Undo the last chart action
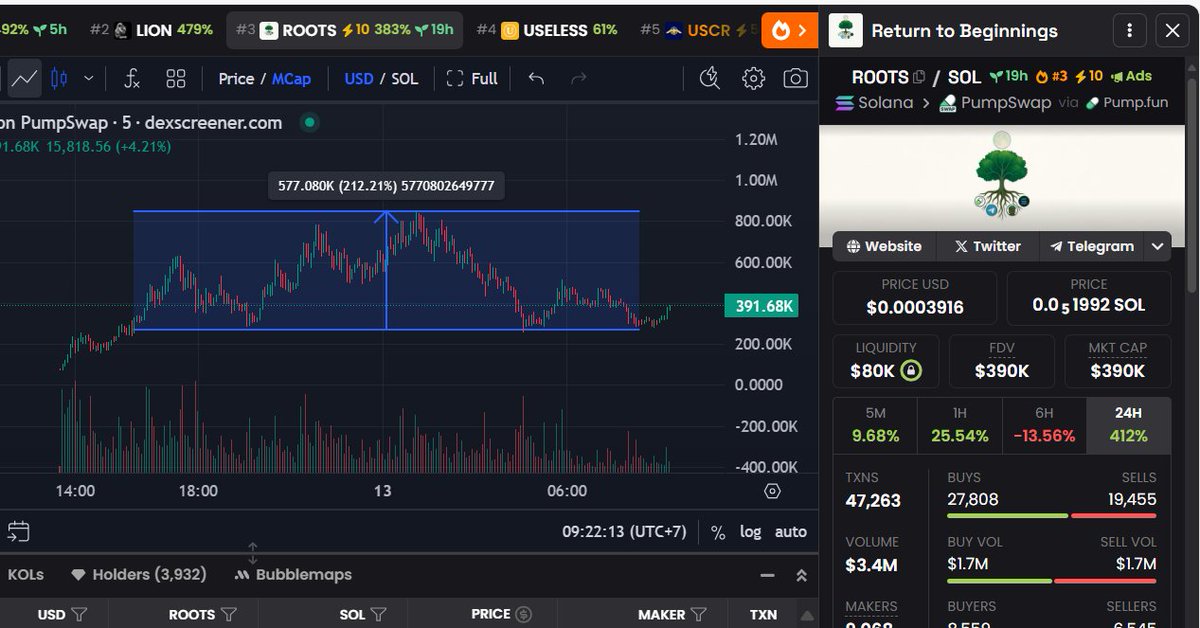 [x=537, y=78]
